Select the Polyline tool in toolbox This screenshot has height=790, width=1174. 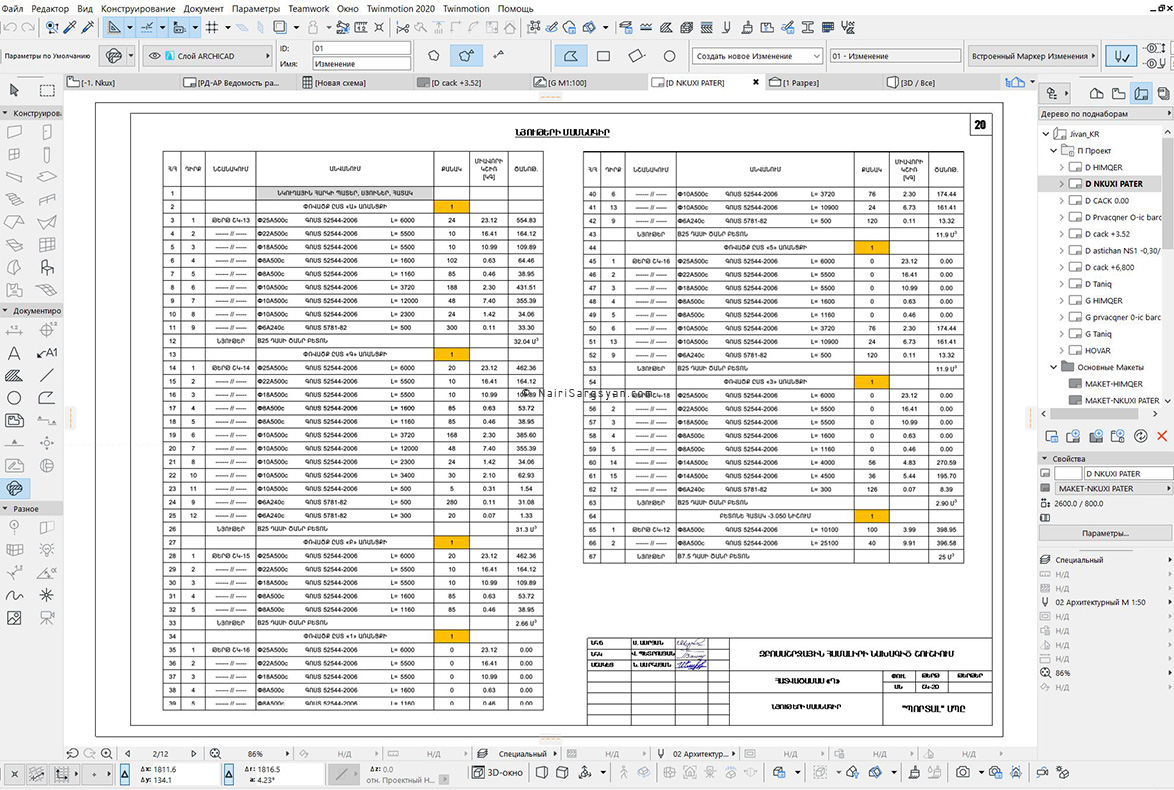click(47, 398)
